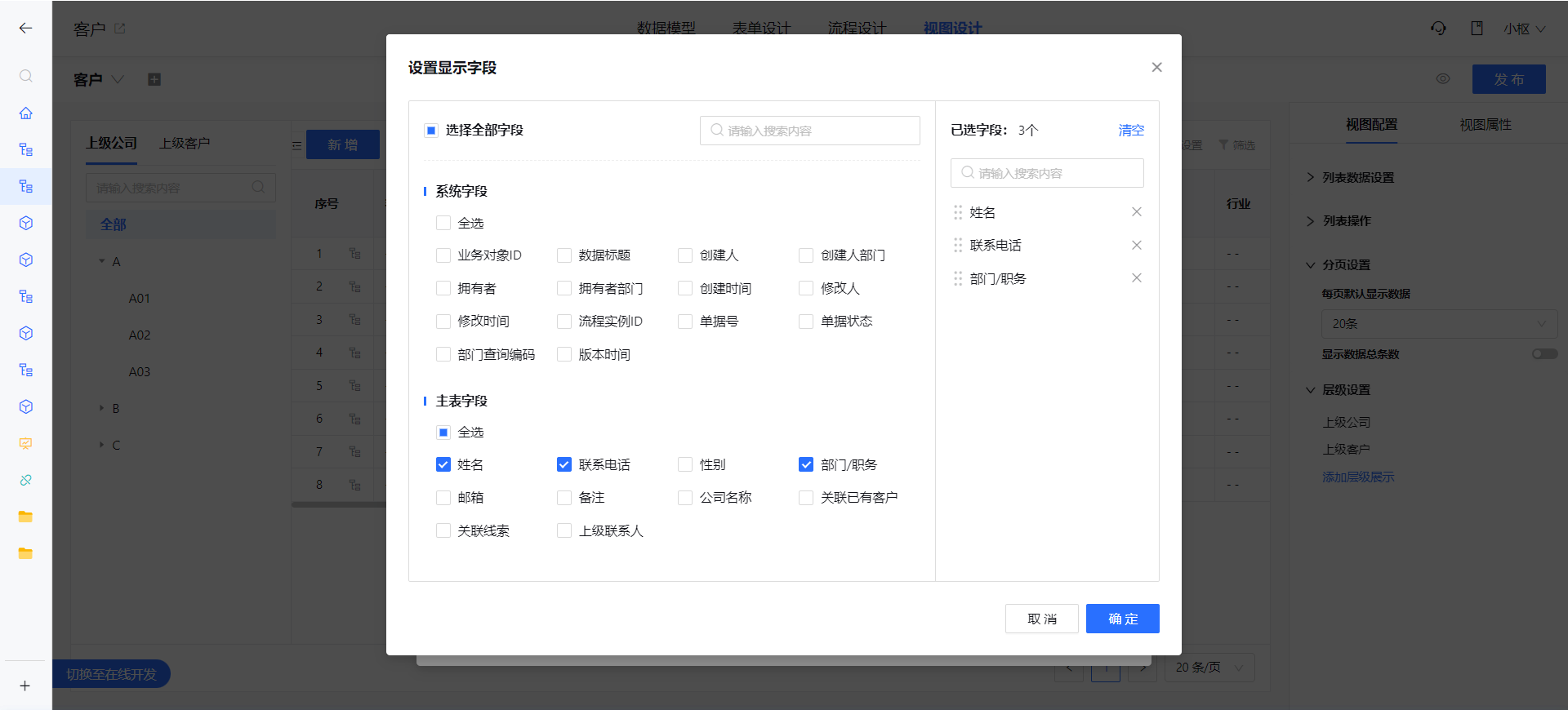
Task: Click 添加层级展示 link
Action: (x=1358, y=477)
